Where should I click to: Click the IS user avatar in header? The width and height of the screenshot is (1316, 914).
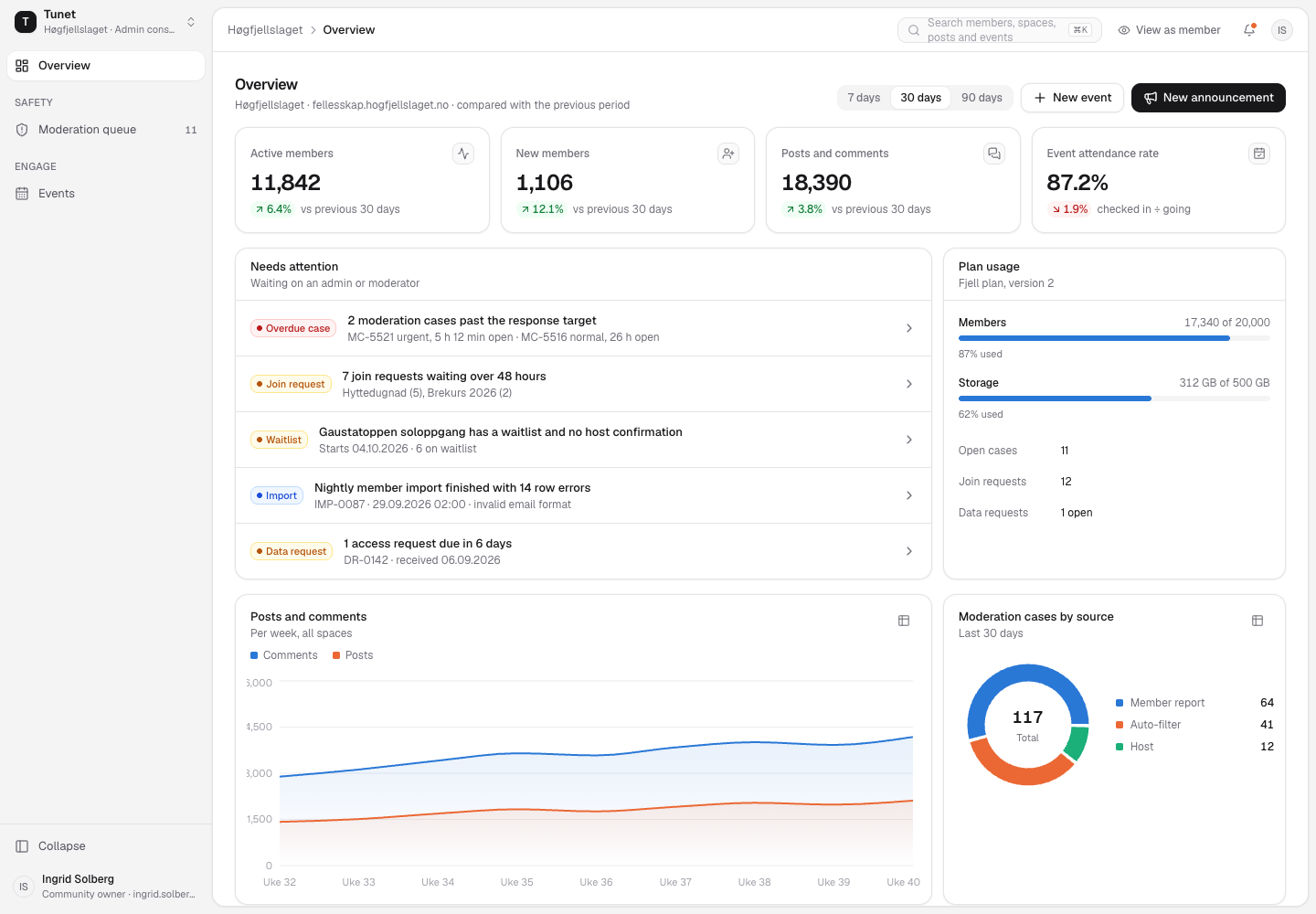[x=1282, y=30]
